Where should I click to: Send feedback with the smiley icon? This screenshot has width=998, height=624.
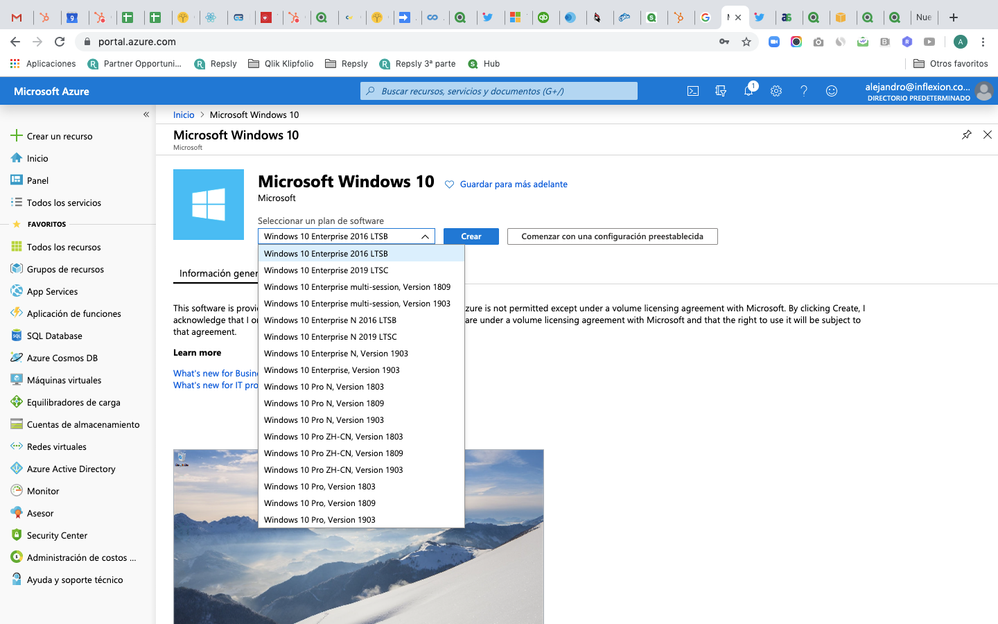click(831, 91)
